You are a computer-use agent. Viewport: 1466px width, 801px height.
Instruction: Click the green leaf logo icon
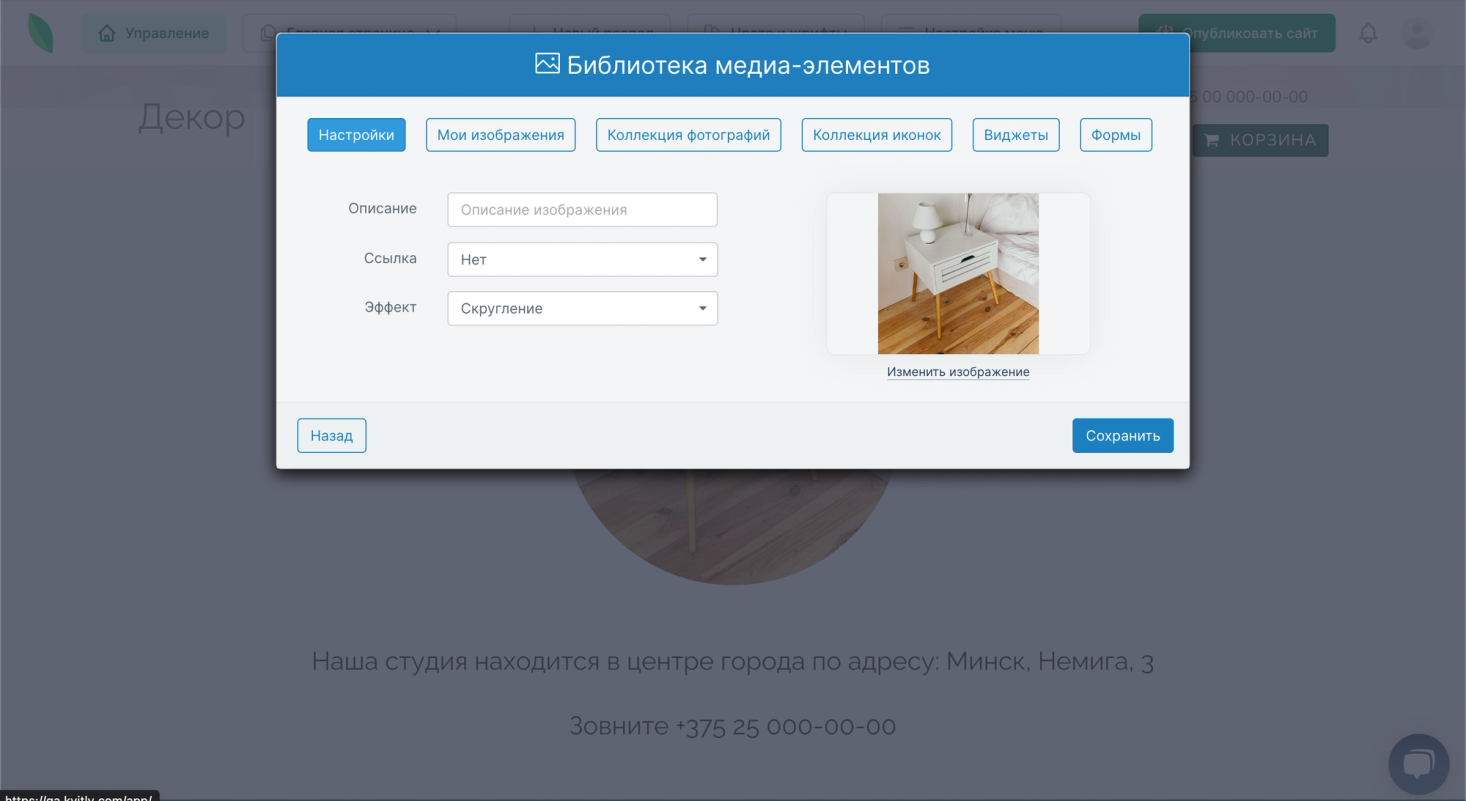click(x=41, y=33)
